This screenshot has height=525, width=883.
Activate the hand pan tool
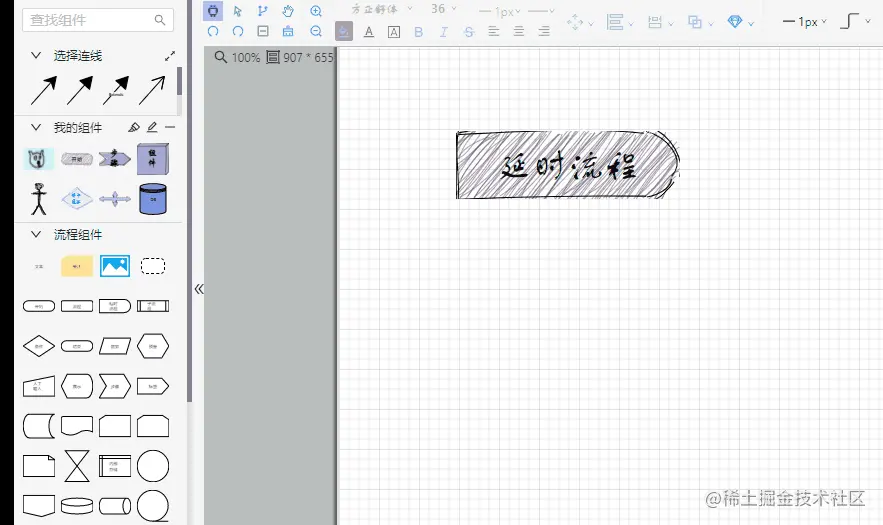coord(288,11)
